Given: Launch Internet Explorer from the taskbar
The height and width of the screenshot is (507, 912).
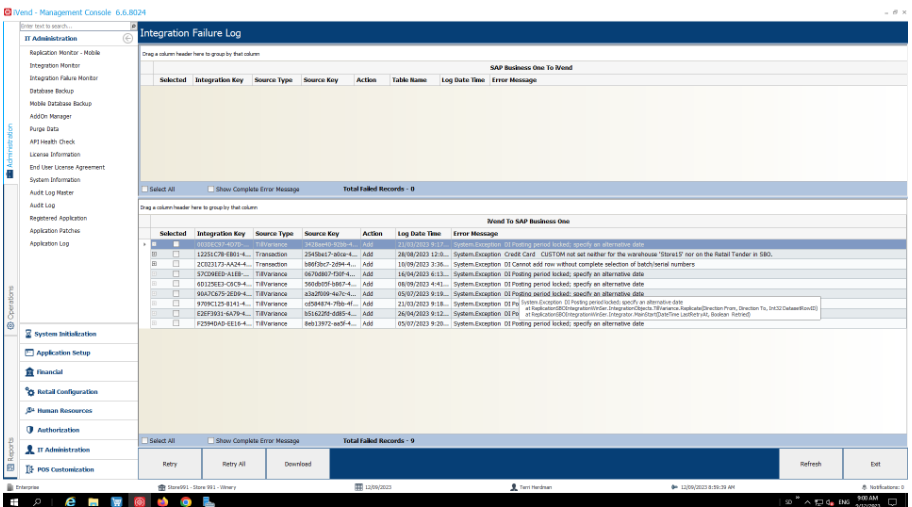Looking at the screenshot, I should [70, 502].
